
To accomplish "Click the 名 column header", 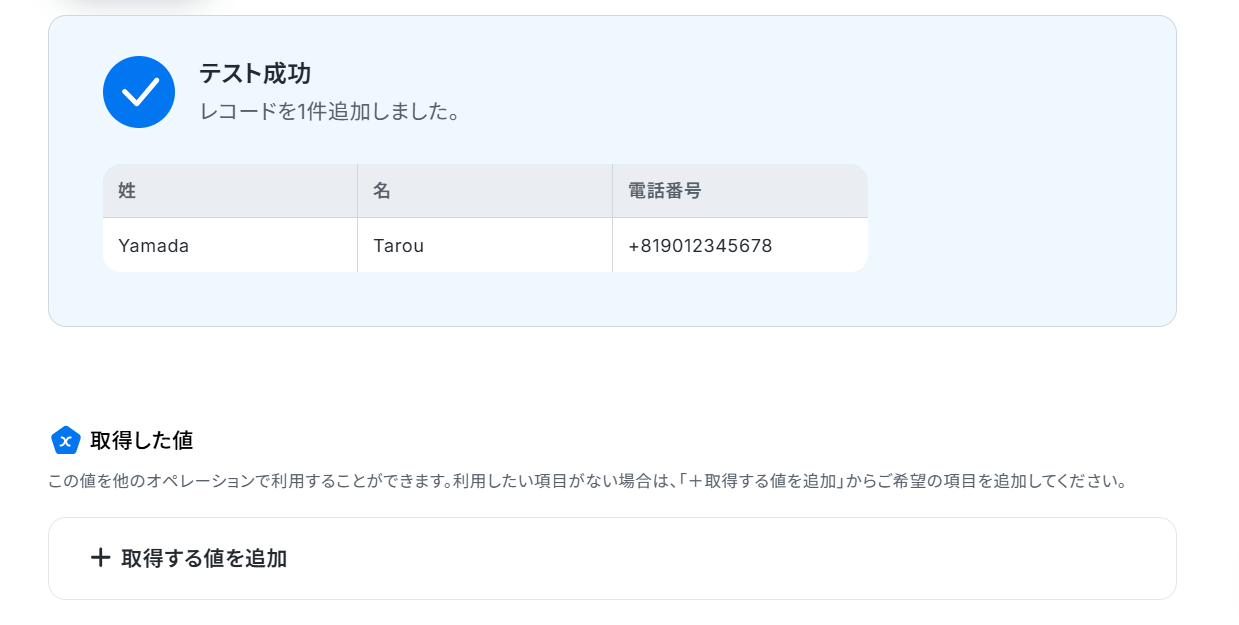I will 485,191.
